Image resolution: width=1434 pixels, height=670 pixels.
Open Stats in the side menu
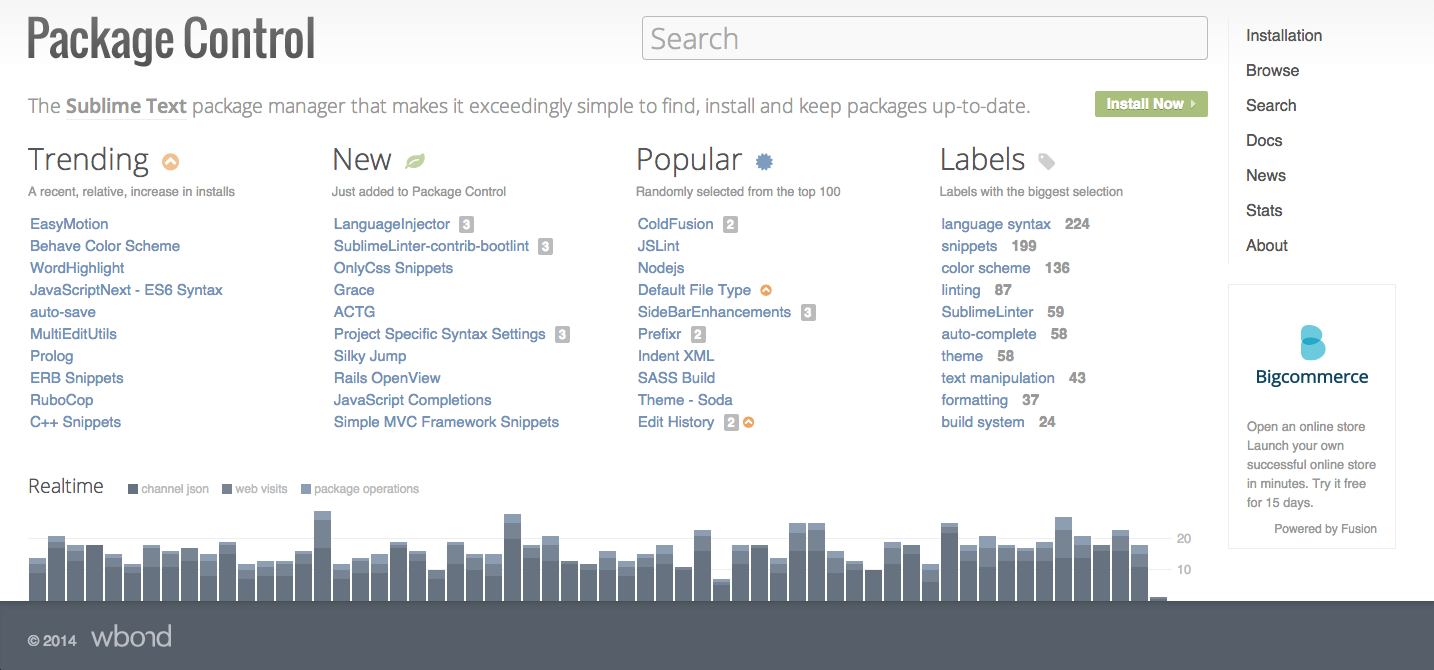1264,210
